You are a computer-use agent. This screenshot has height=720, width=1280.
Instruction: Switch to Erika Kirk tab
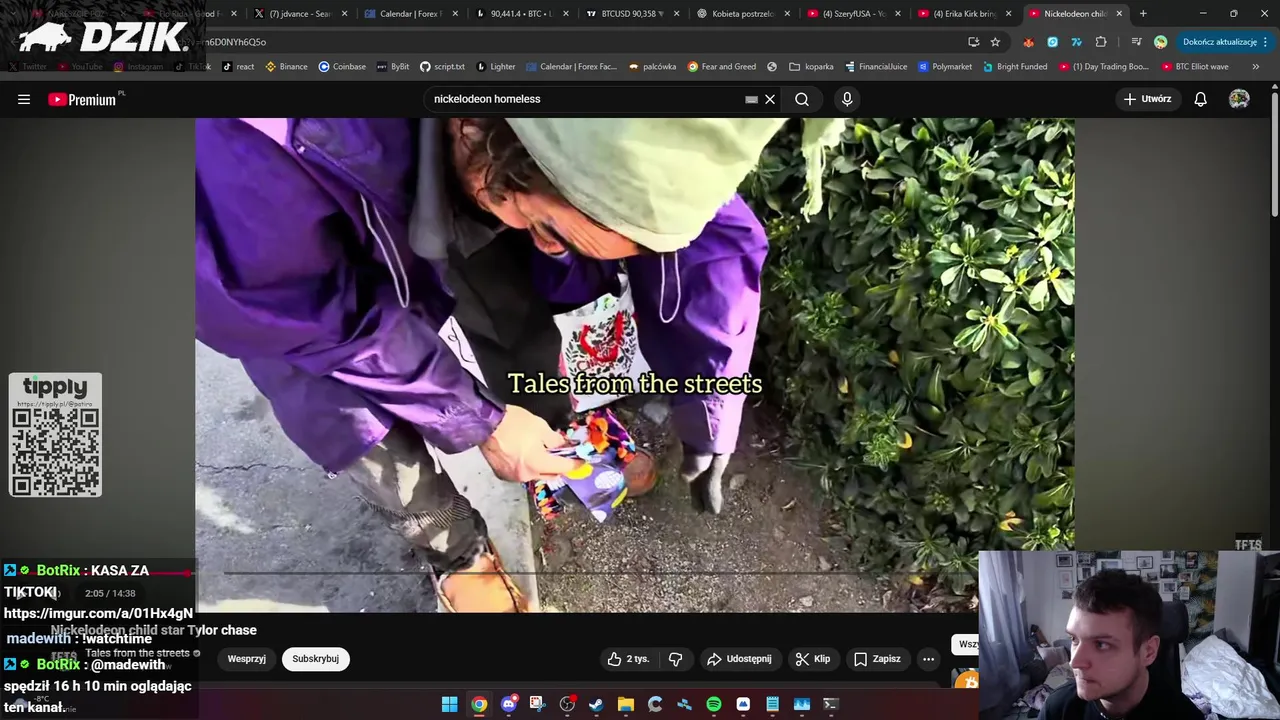tap(963, 13)
